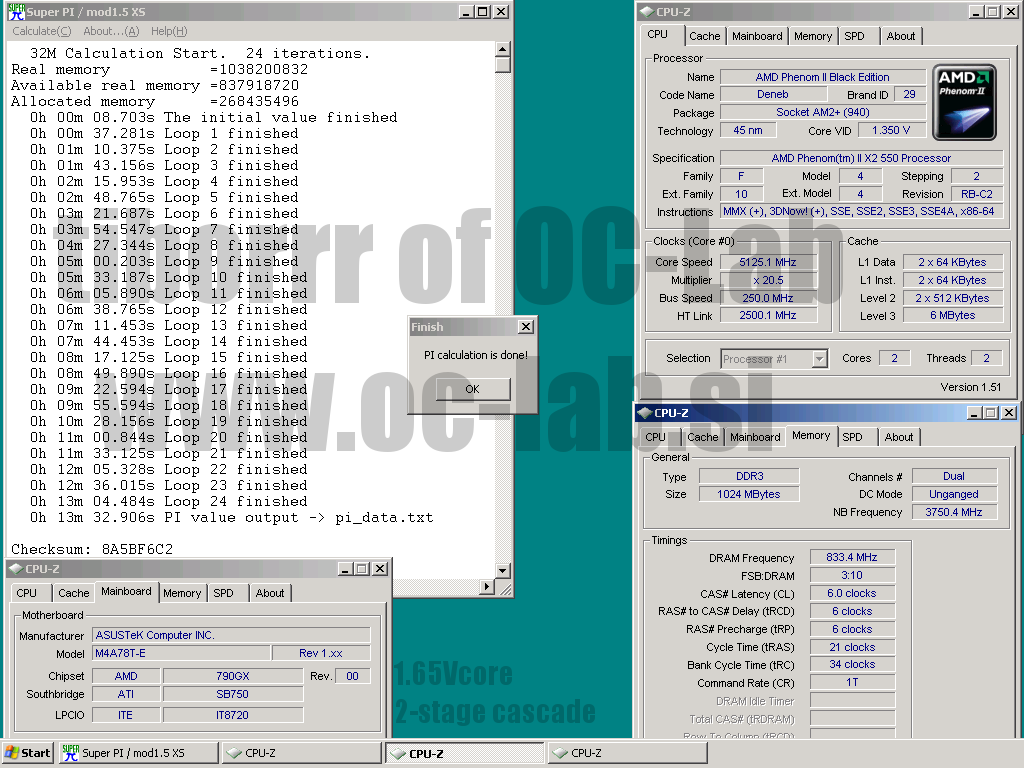Select the SPD tab in top CPU-Z window
Screen dimensions: 1024x768
(854, 36)
